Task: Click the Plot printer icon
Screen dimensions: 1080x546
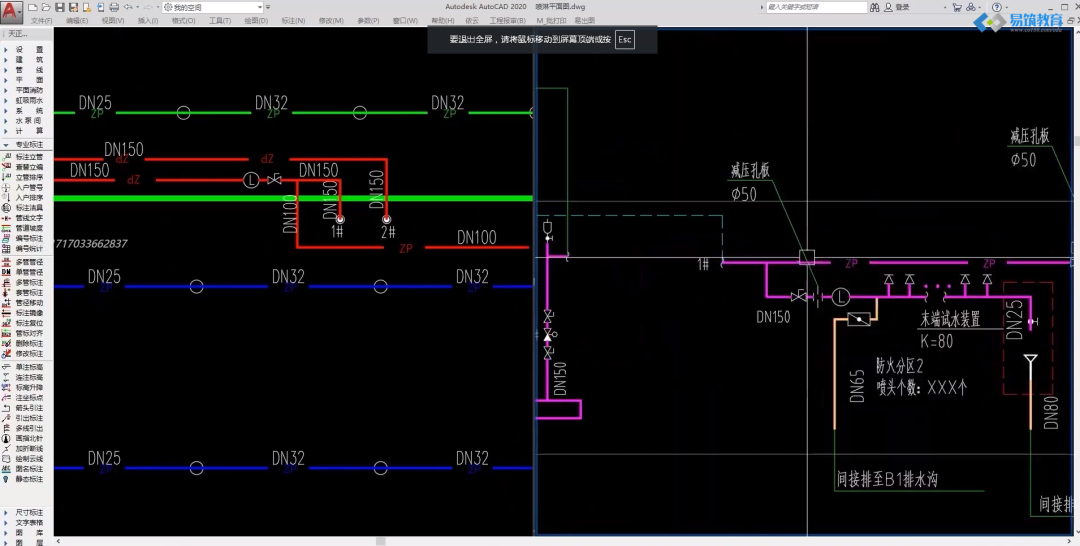Action: (x=114, y=7)
